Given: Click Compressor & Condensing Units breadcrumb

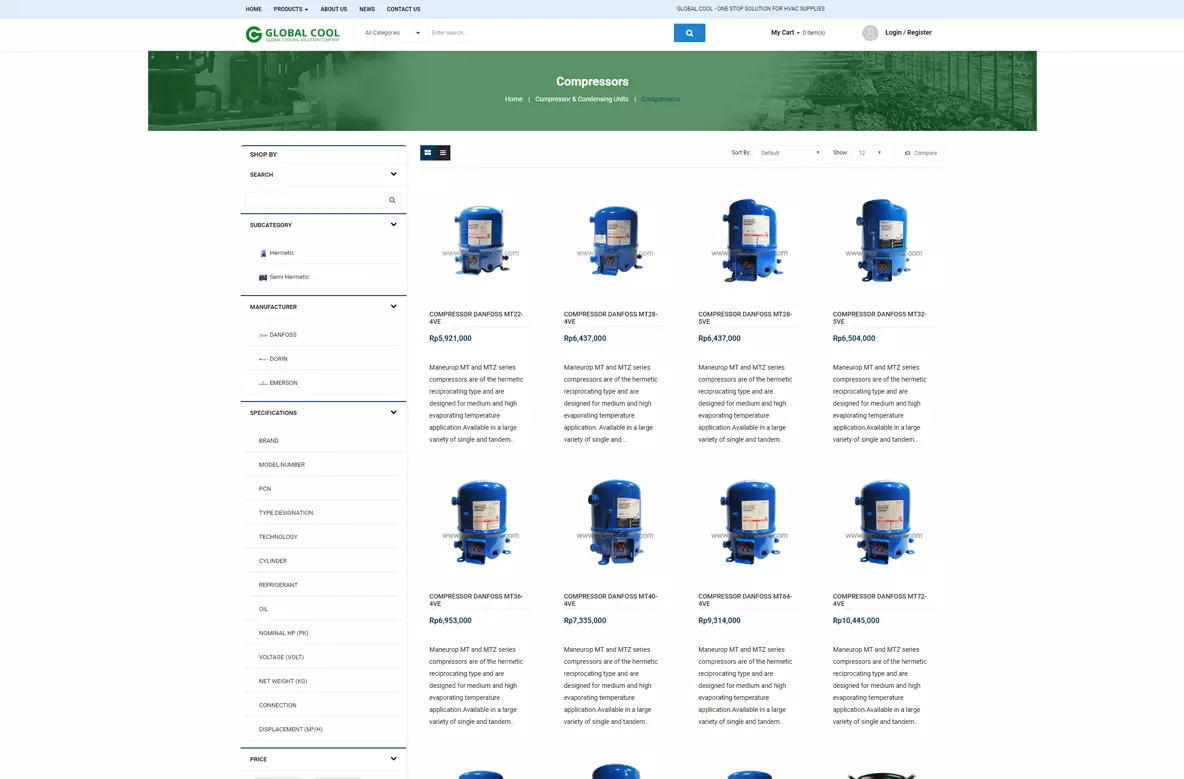Looking at the screenshot, I should (581, 100).
